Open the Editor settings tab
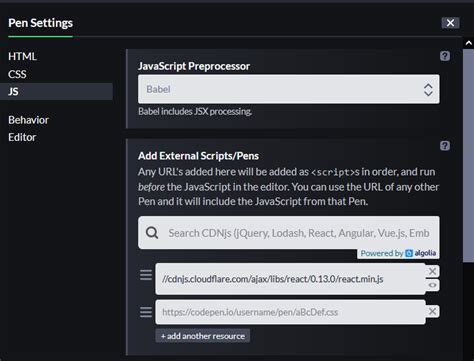This screenshot has height=361, width=474. tap(22, 137)
